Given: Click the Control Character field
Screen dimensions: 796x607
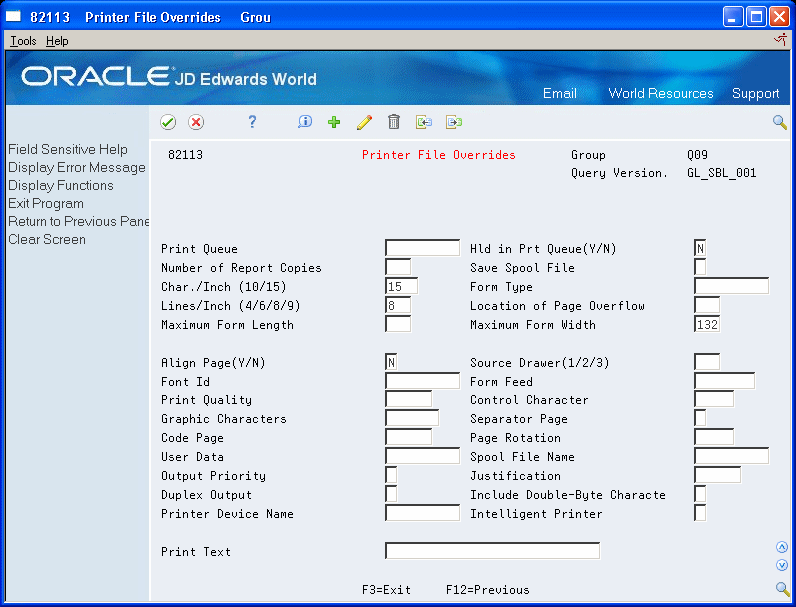Looking at the screenshot, I should (x=714, y=399).
